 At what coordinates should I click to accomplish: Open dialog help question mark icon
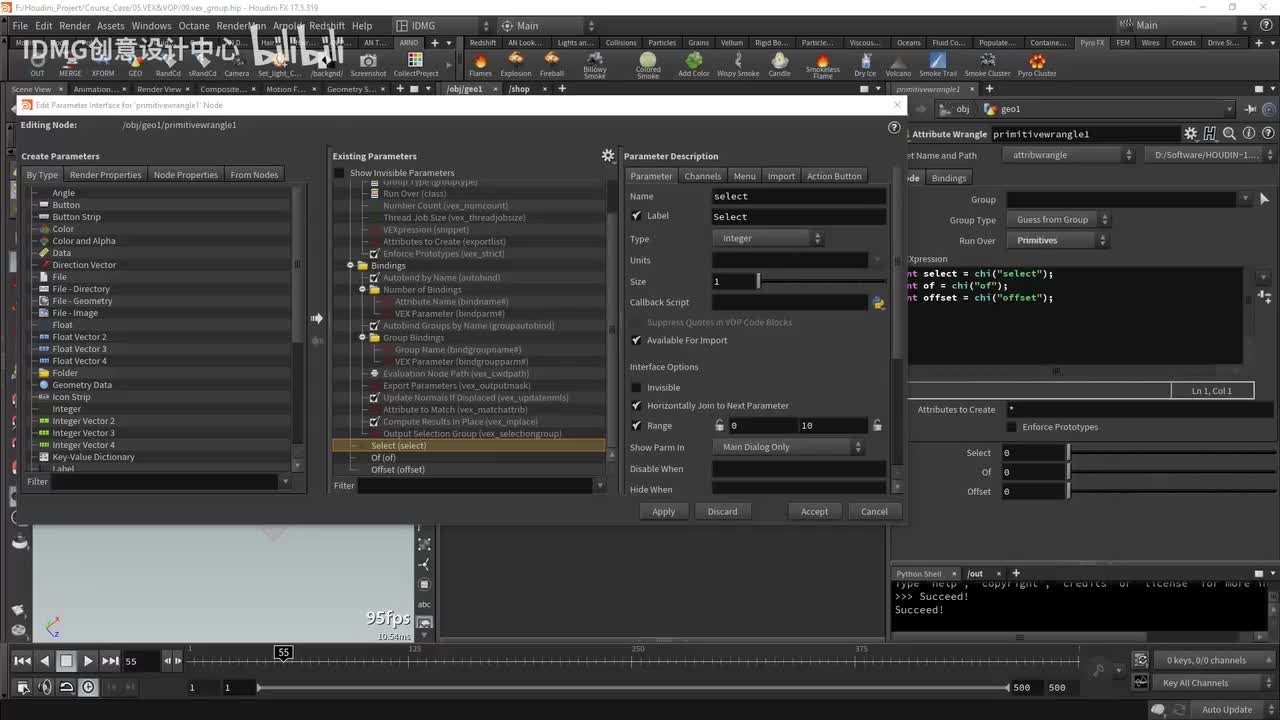click(894, 128)
